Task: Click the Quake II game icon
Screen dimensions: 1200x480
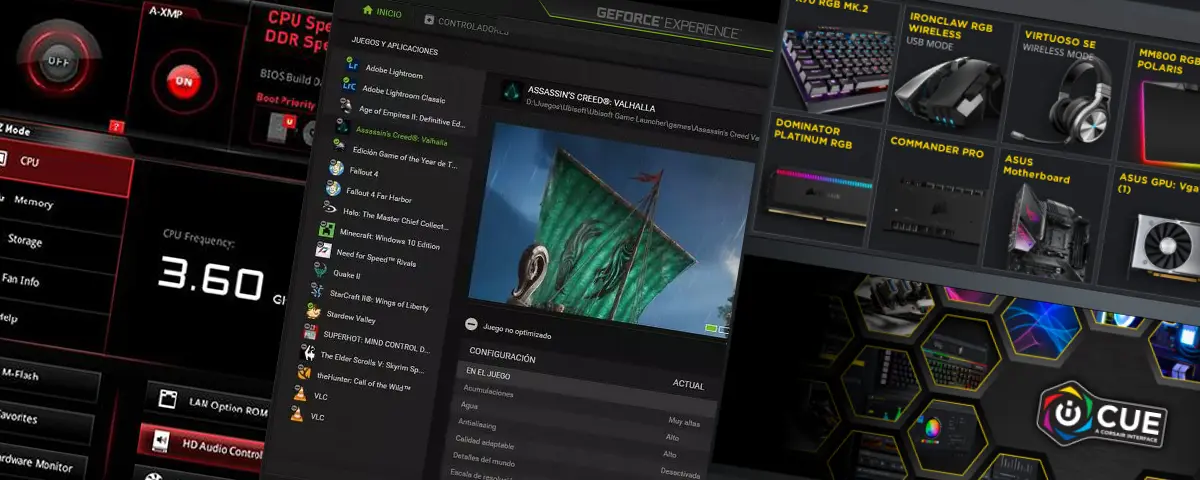Action: (x=321, y=271)
